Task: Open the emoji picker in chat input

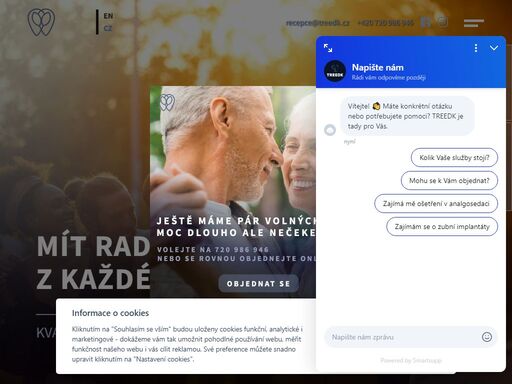Action: point(487,337)
